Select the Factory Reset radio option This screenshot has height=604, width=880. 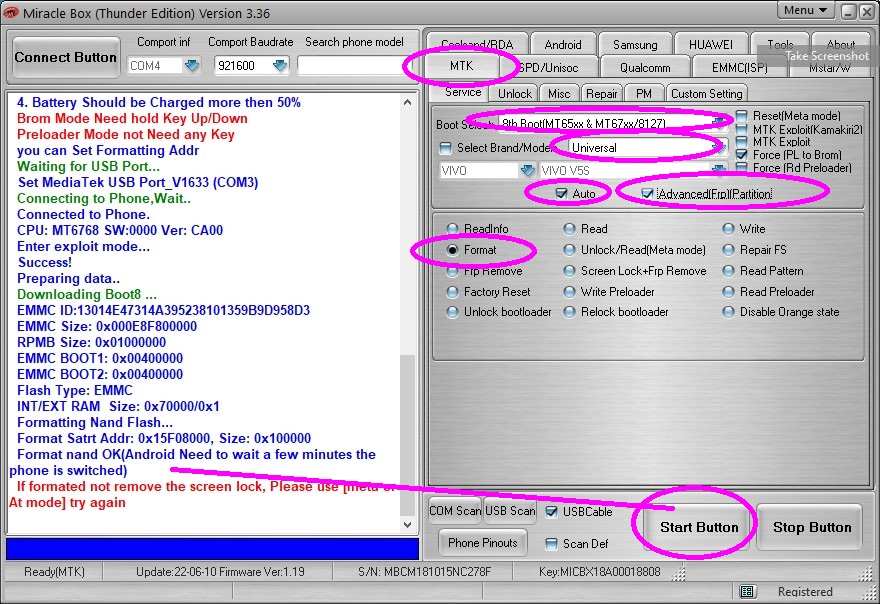(452, 292)
